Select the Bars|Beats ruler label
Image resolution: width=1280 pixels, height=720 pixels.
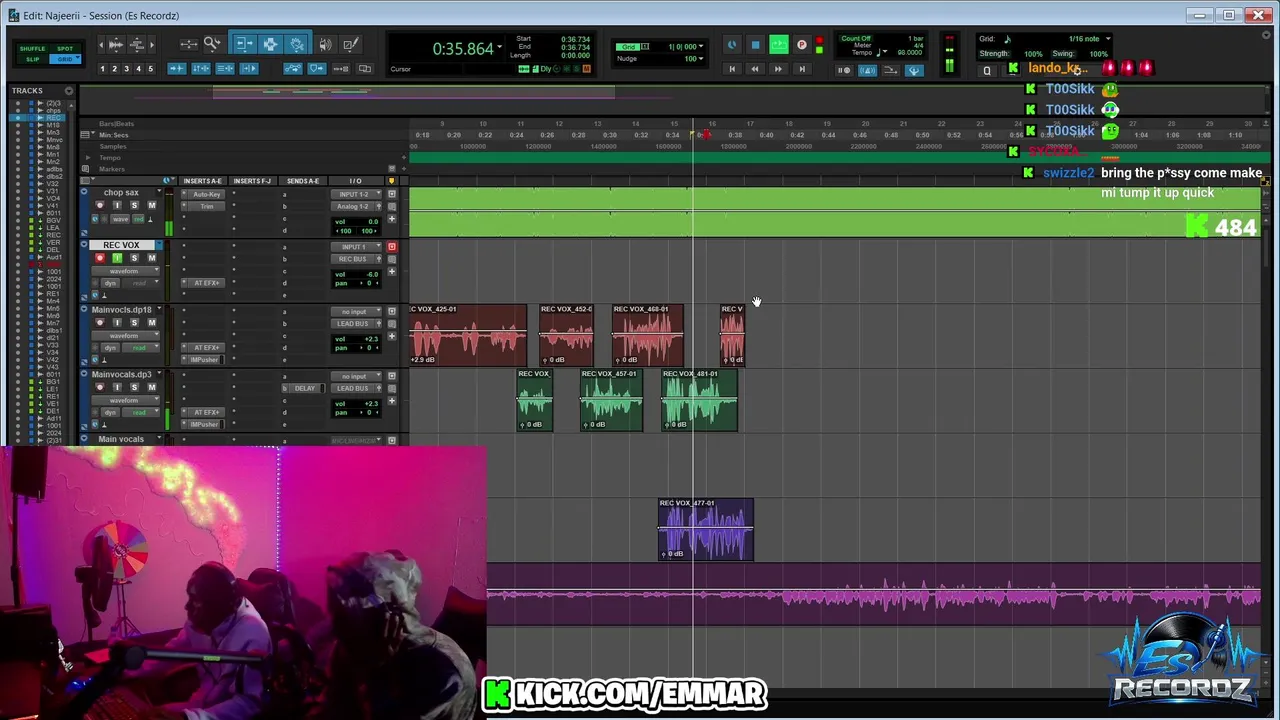116,124
